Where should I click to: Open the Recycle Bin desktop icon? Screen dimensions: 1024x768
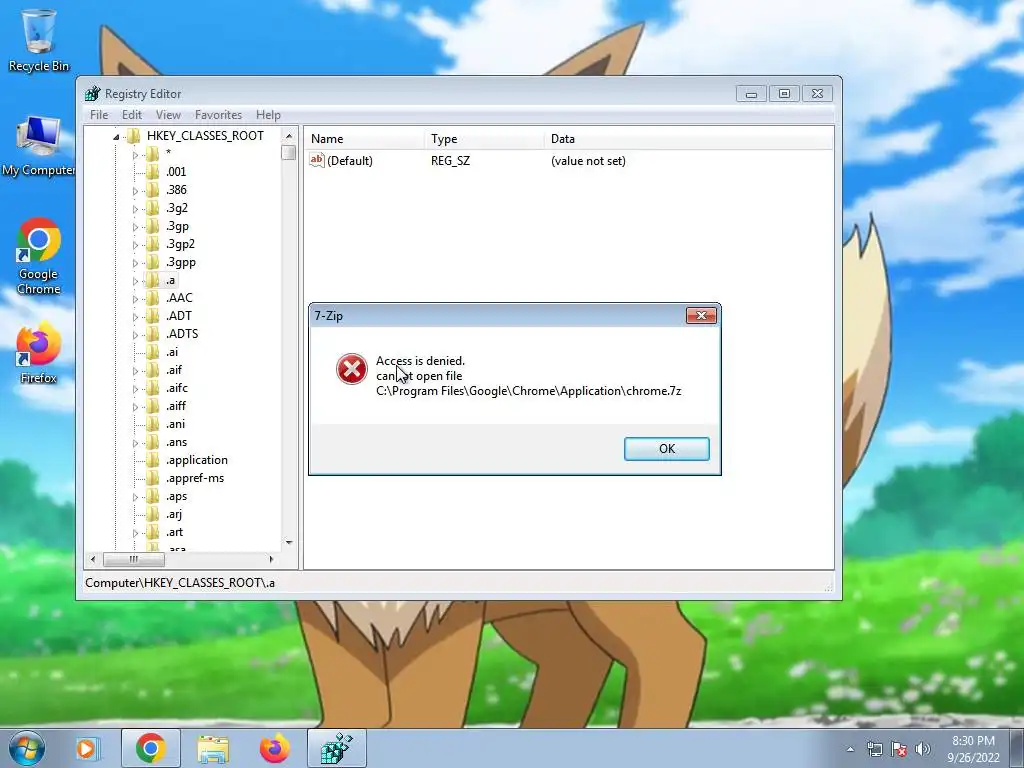39,40
